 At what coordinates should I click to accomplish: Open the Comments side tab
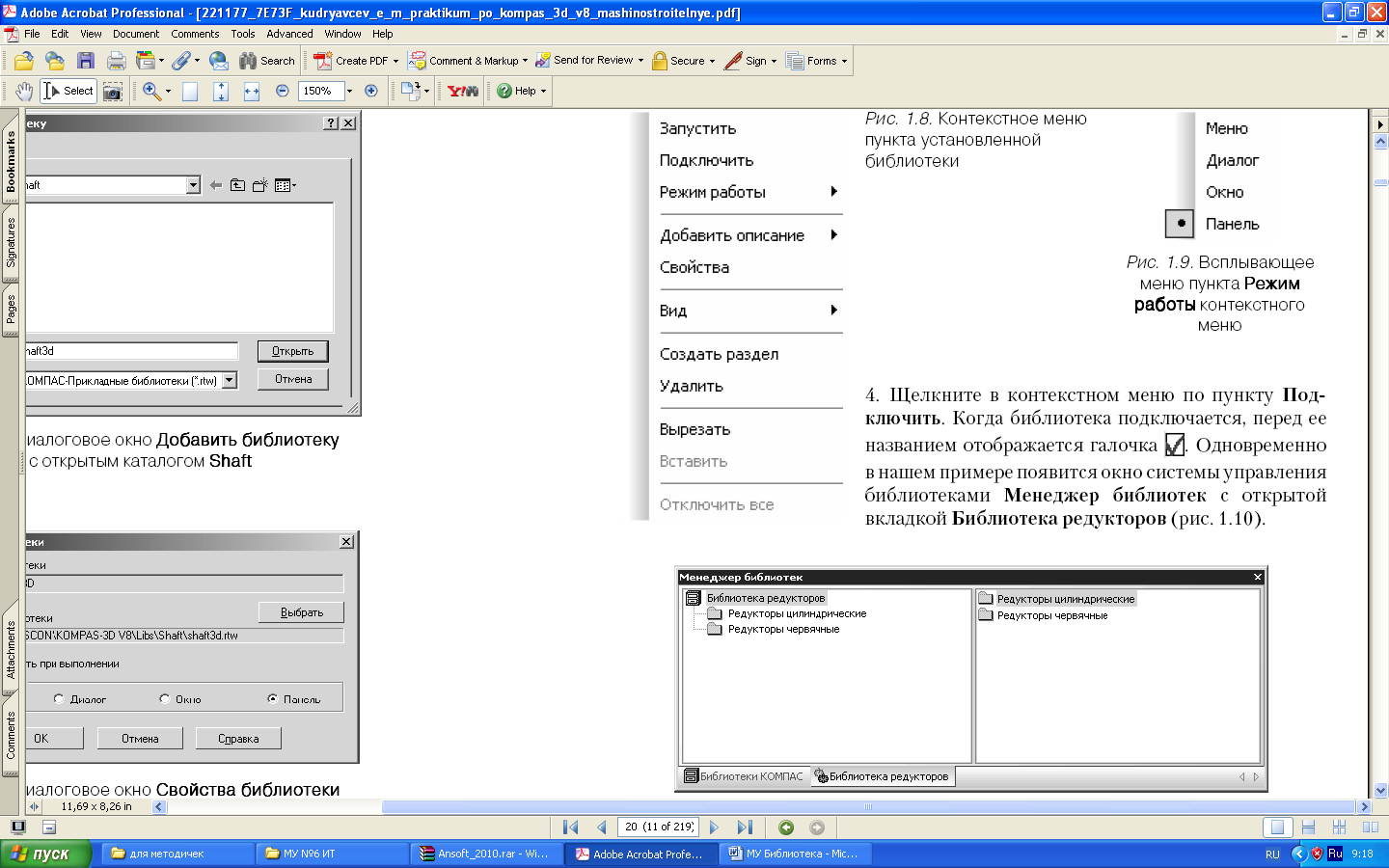point(11,735)
